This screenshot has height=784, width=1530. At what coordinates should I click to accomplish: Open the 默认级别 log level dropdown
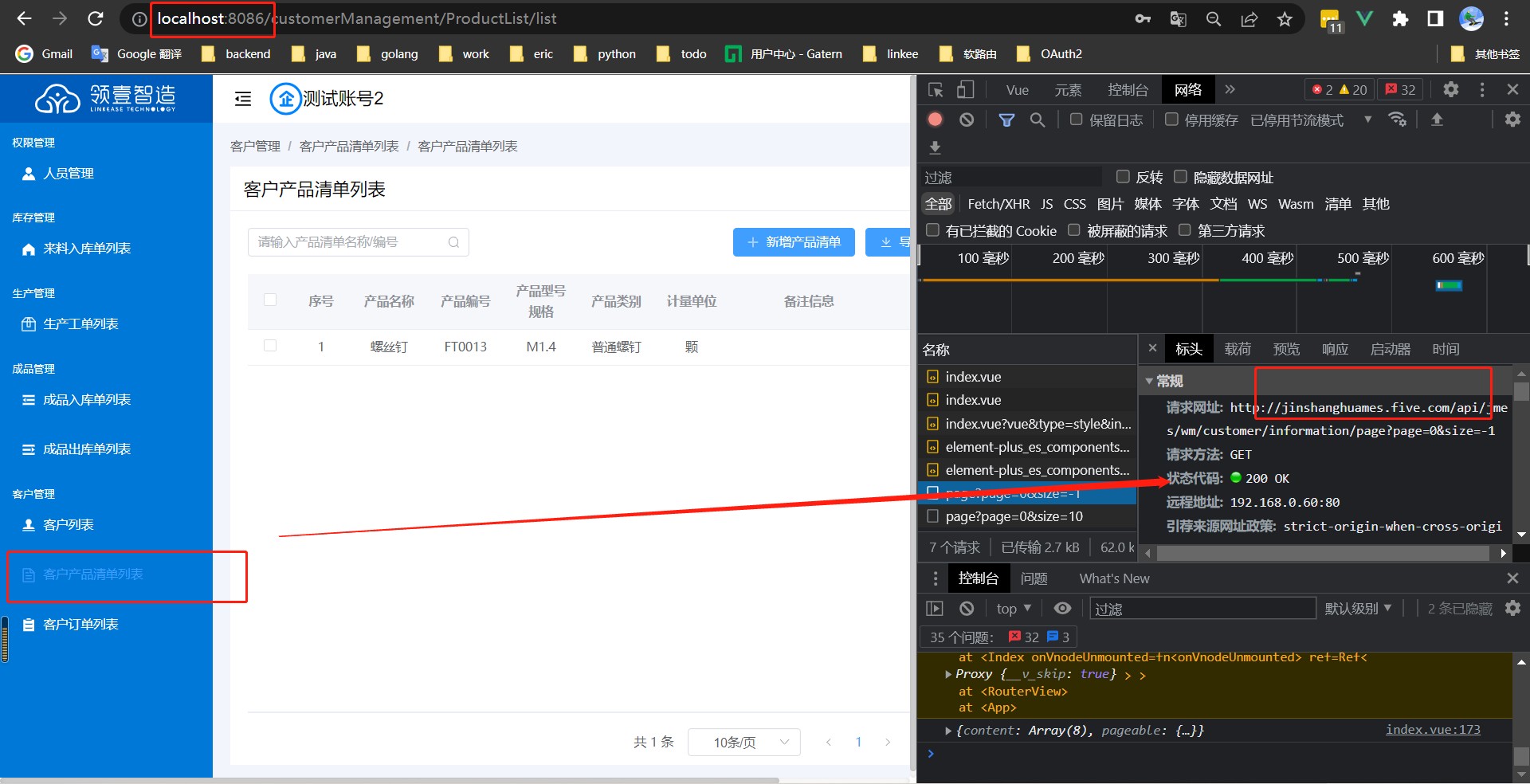point(1358,609)
